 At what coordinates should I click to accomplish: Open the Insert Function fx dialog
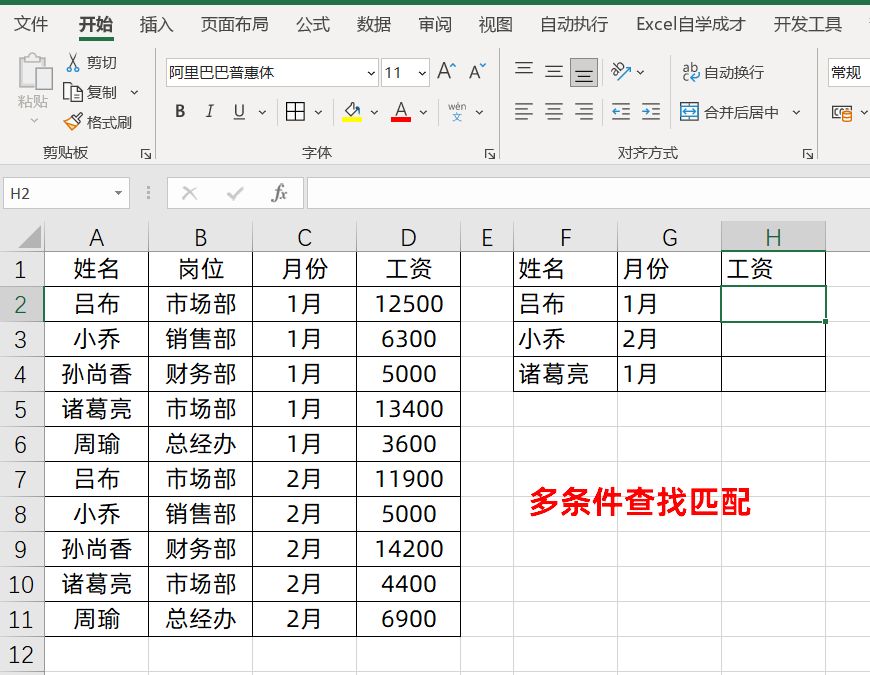tap(279, 193)
